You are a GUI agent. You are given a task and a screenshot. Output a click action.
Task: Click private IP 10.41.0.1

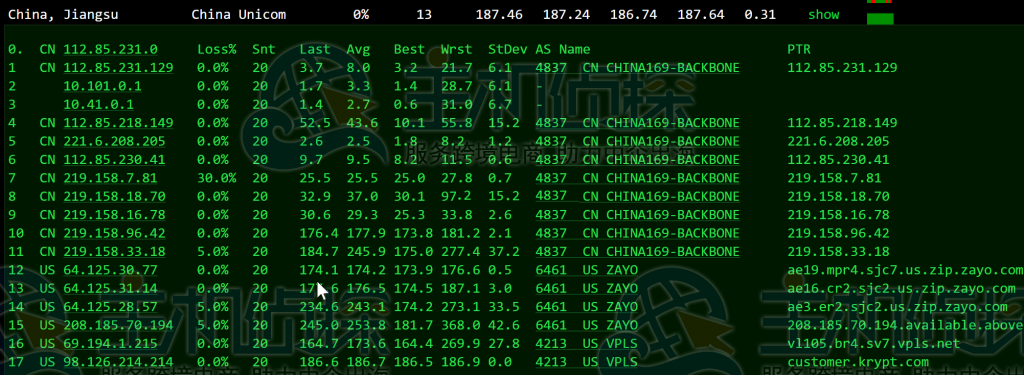(99, 104)
